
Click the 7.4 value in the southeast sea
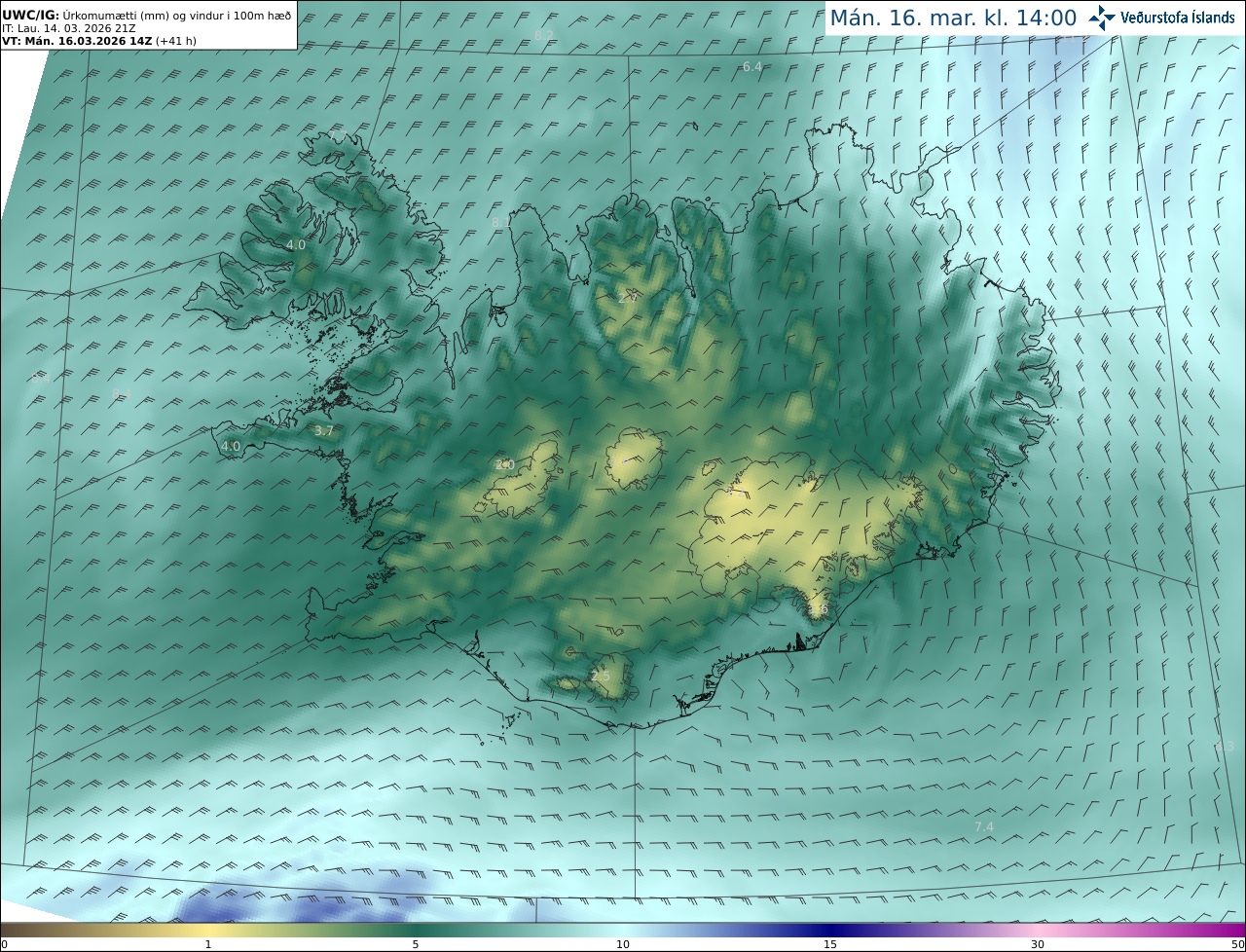click(x=984, y=826)
